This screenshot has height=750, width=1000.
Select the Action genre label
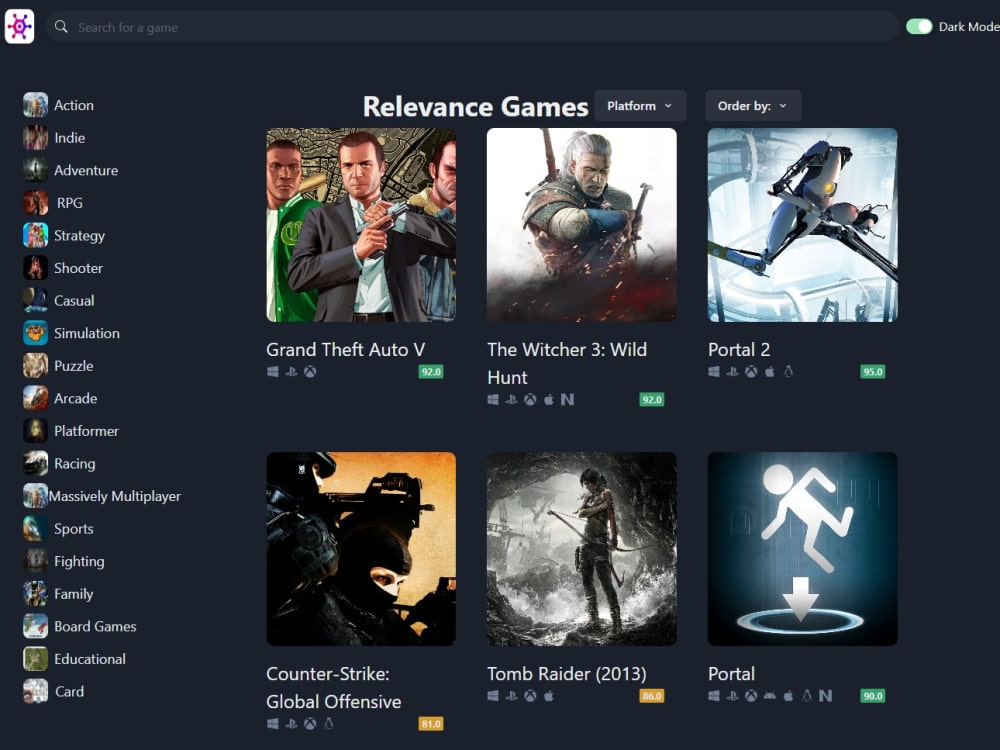[74, 105]
